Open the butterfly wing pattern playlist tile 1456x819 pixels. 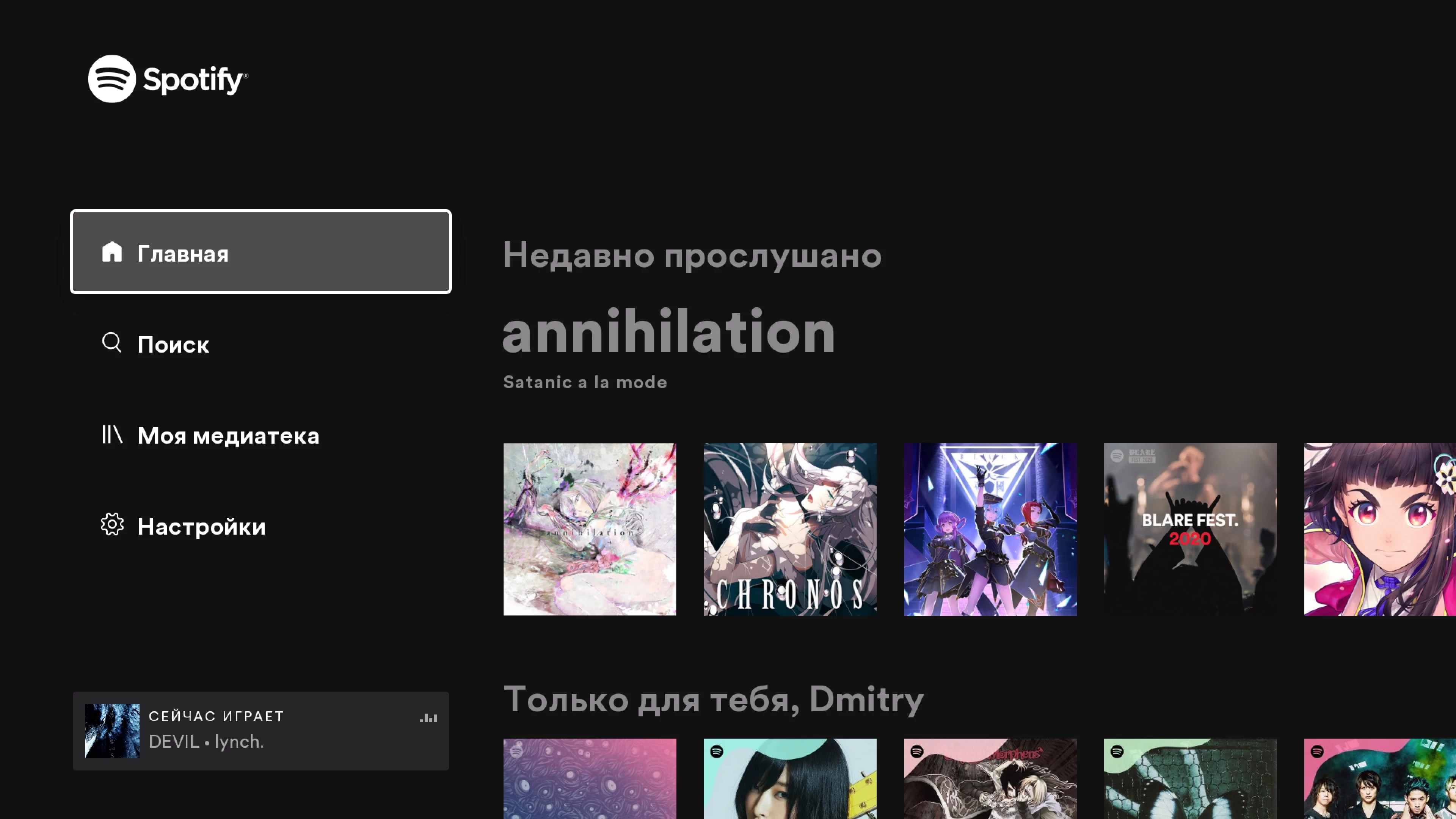(1190, 779)
